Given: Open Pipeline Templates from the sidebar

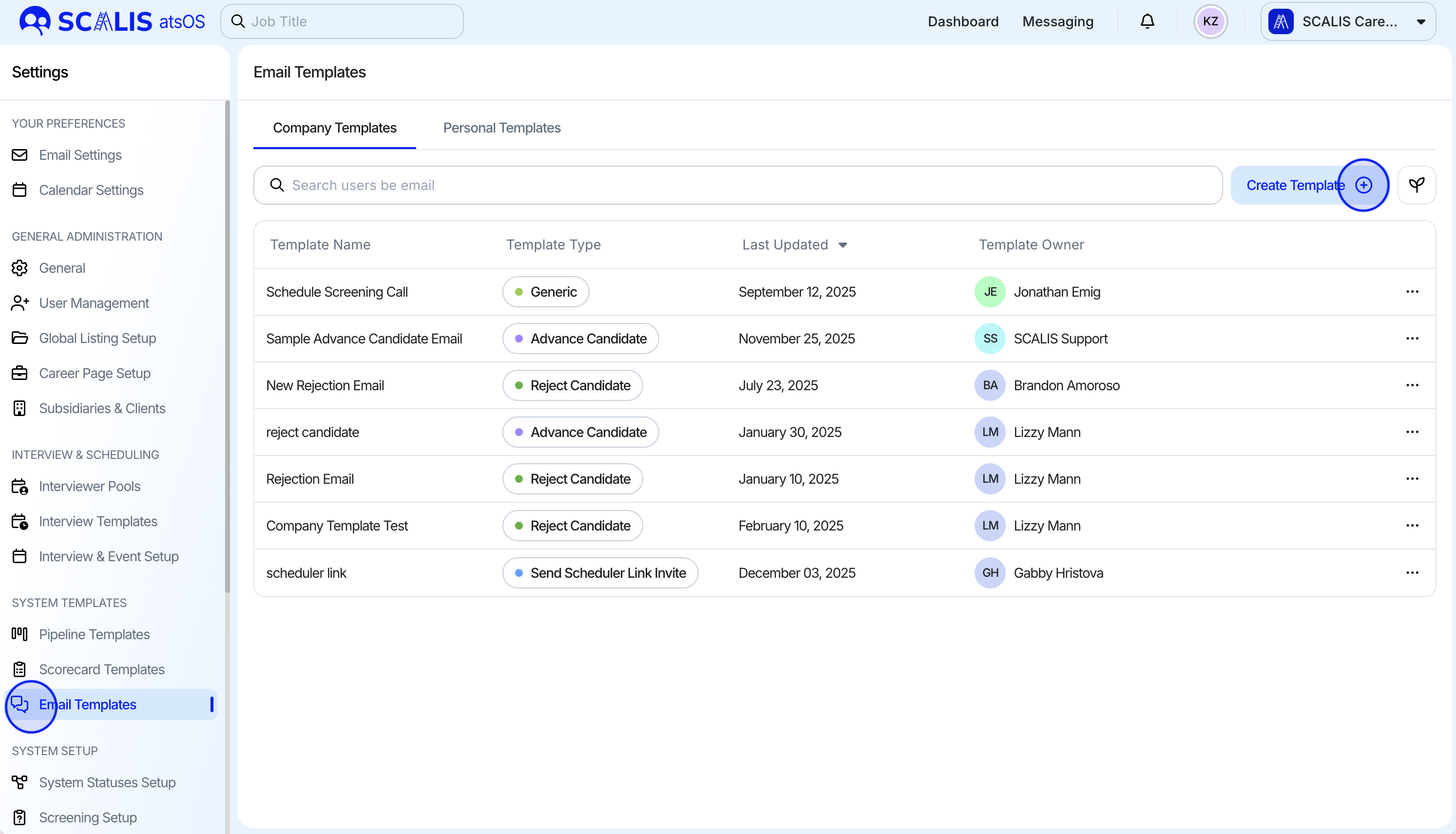Looking at the screenshot, I should [x=94, y=634].
